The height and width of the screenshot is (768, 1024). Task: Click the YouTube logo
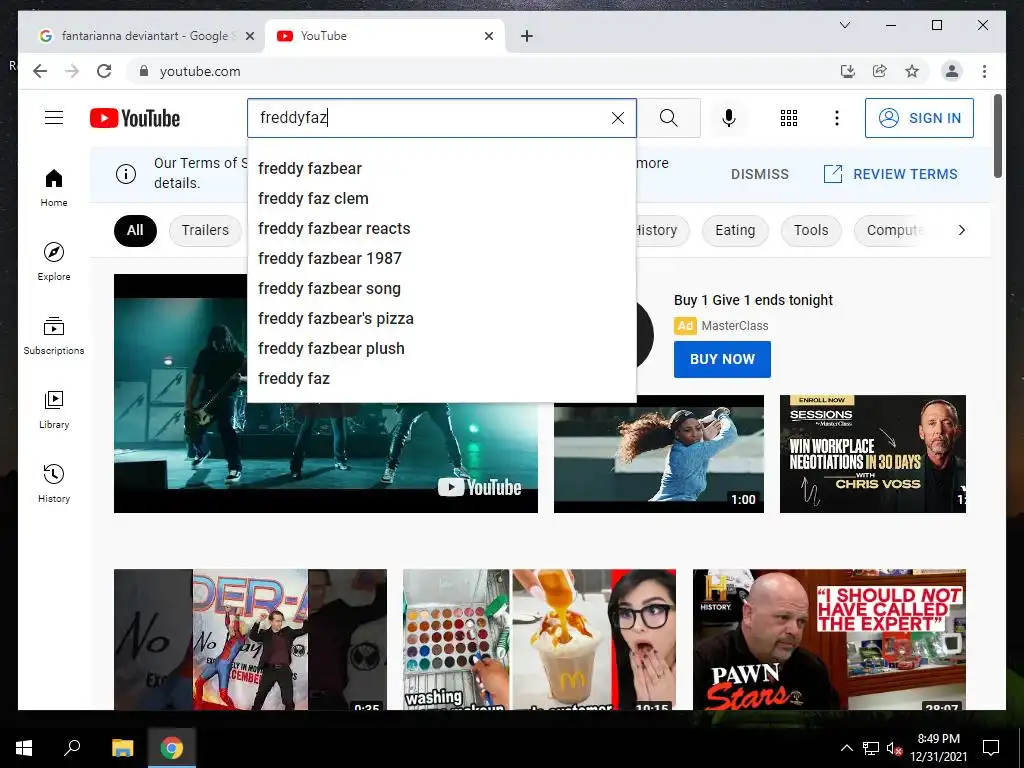(135, 118)
